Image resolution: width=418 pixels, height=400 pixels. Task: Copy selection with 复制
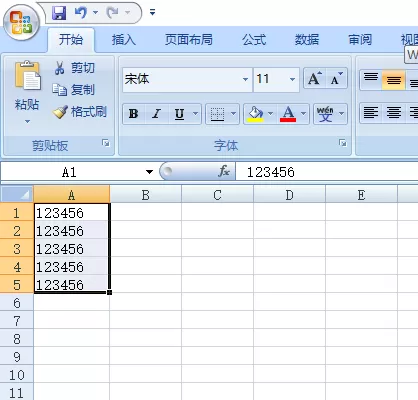pos(74,89)
